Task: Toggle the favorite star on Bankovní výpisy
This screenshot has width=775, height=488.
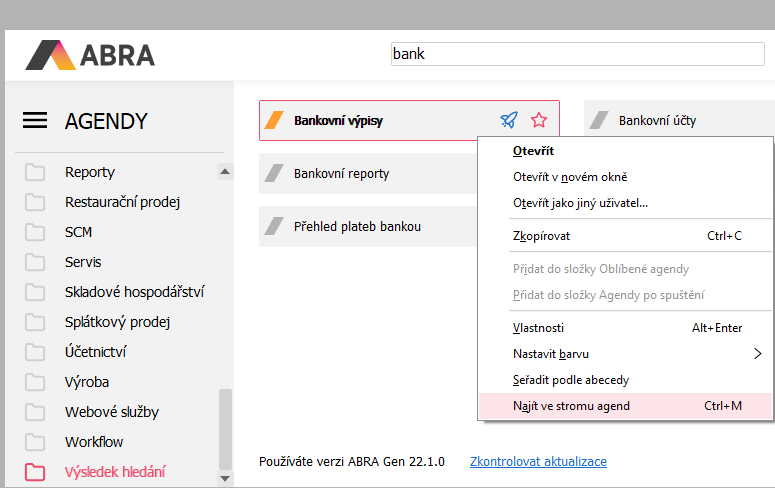Action: pyautogui.click(x=539, y=120)
